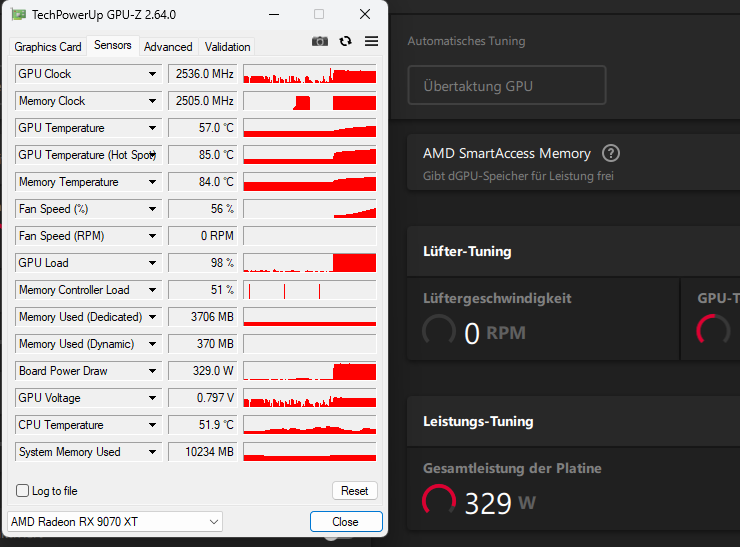
Task: Open the GPU Clock sensor dropdown
Action: 152,74
